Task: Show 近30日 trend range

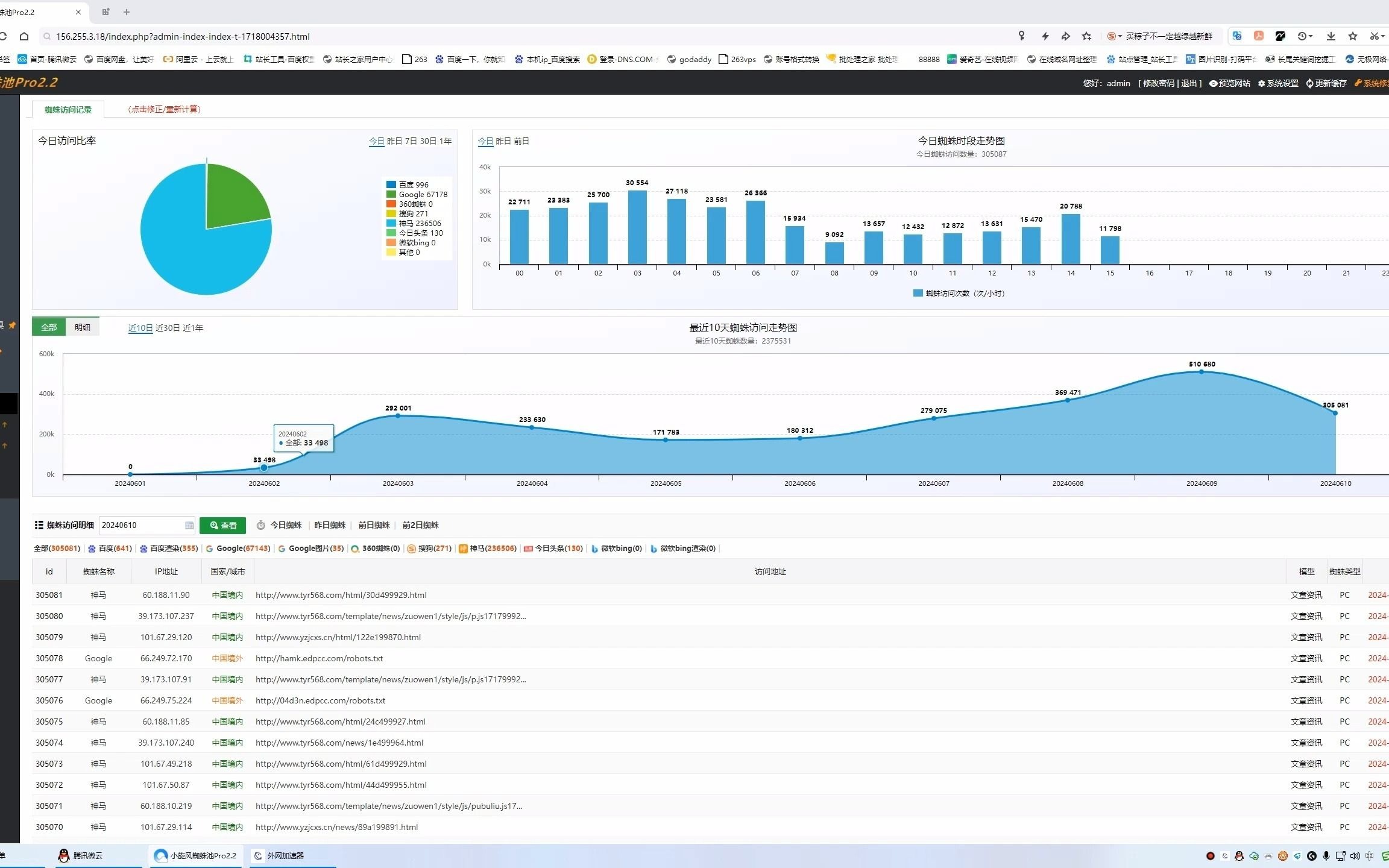Action: coord(168,328)
